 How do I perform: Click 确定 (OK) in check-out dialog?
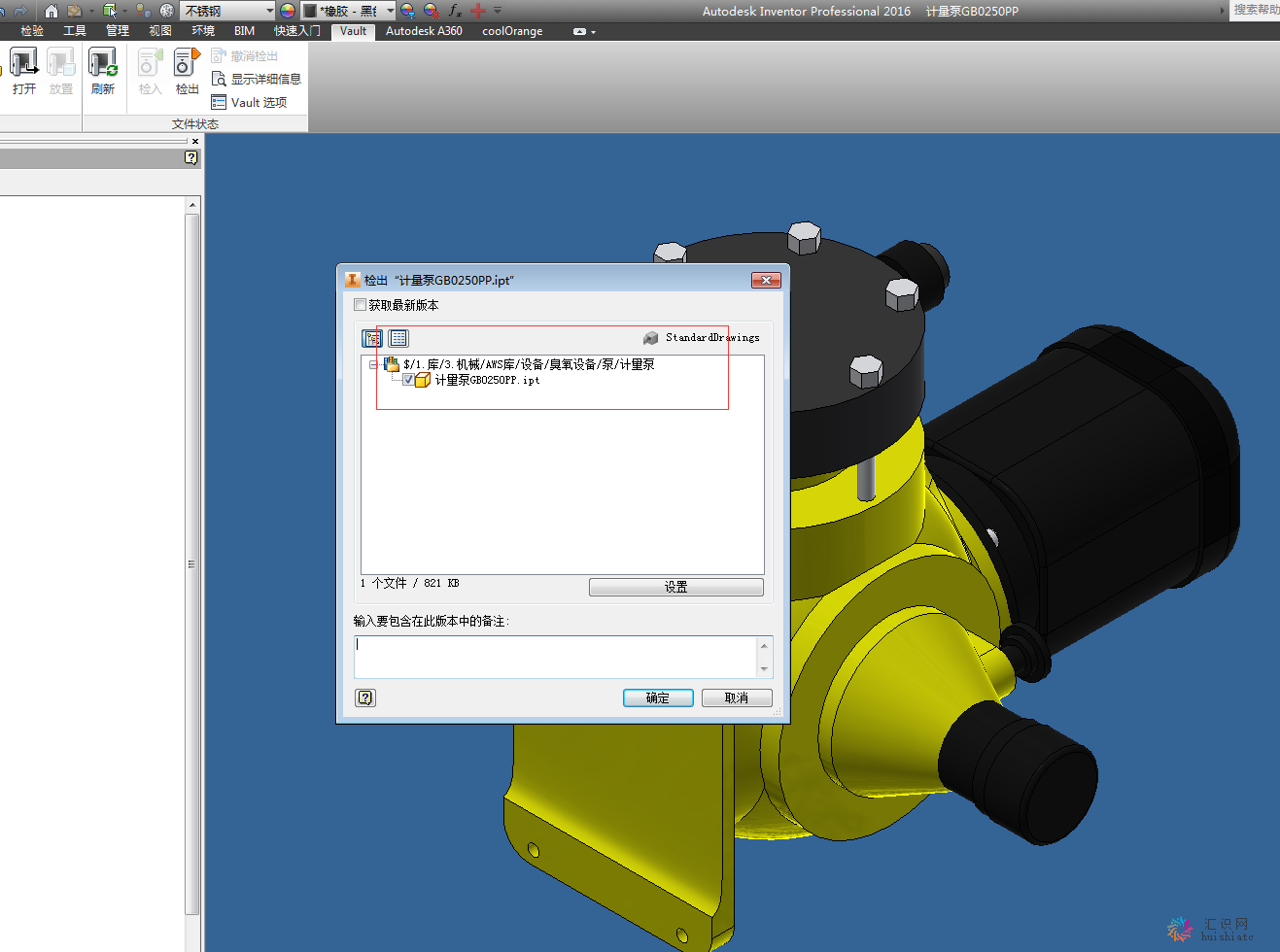[658, 697]
